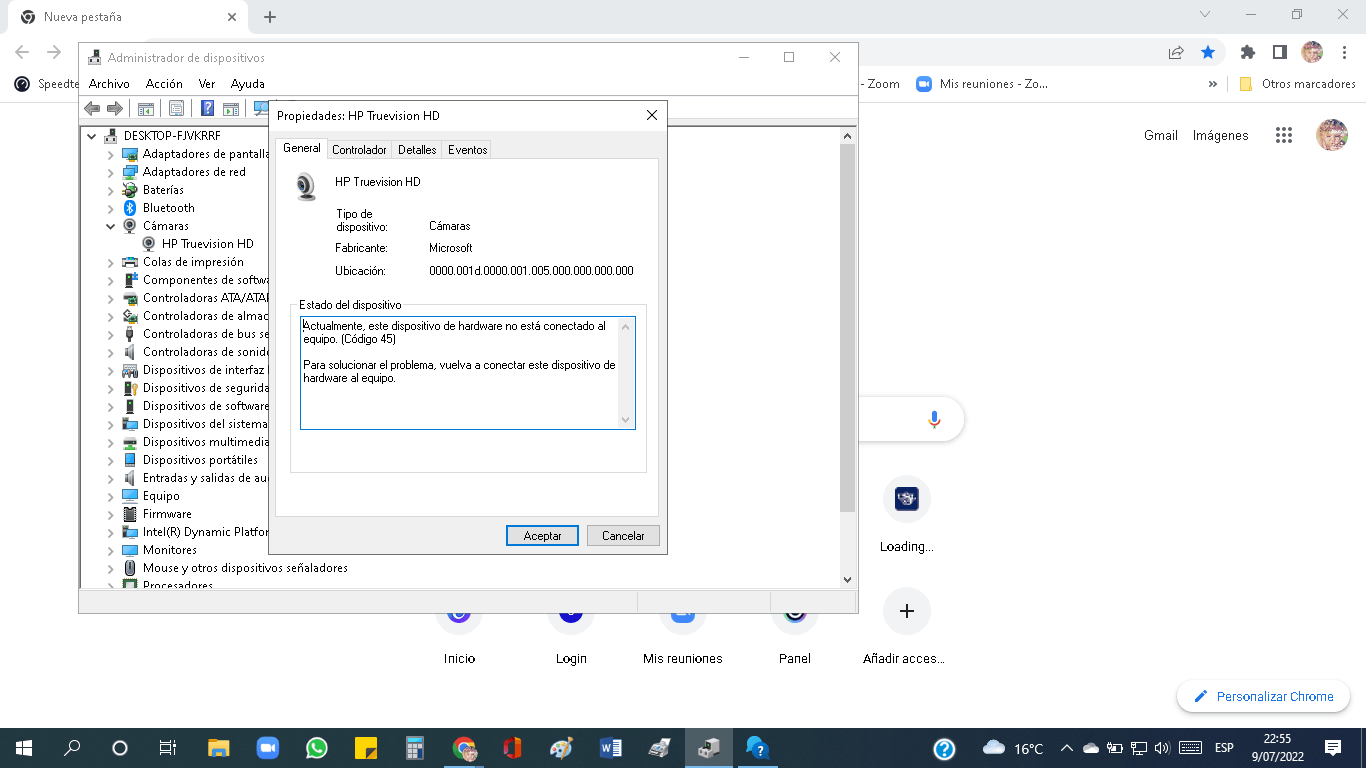Viewport: 1366px width, 768px height.
Task: Open the Chrome extensions puzzle icon
Action: [x=1247, y=52]
